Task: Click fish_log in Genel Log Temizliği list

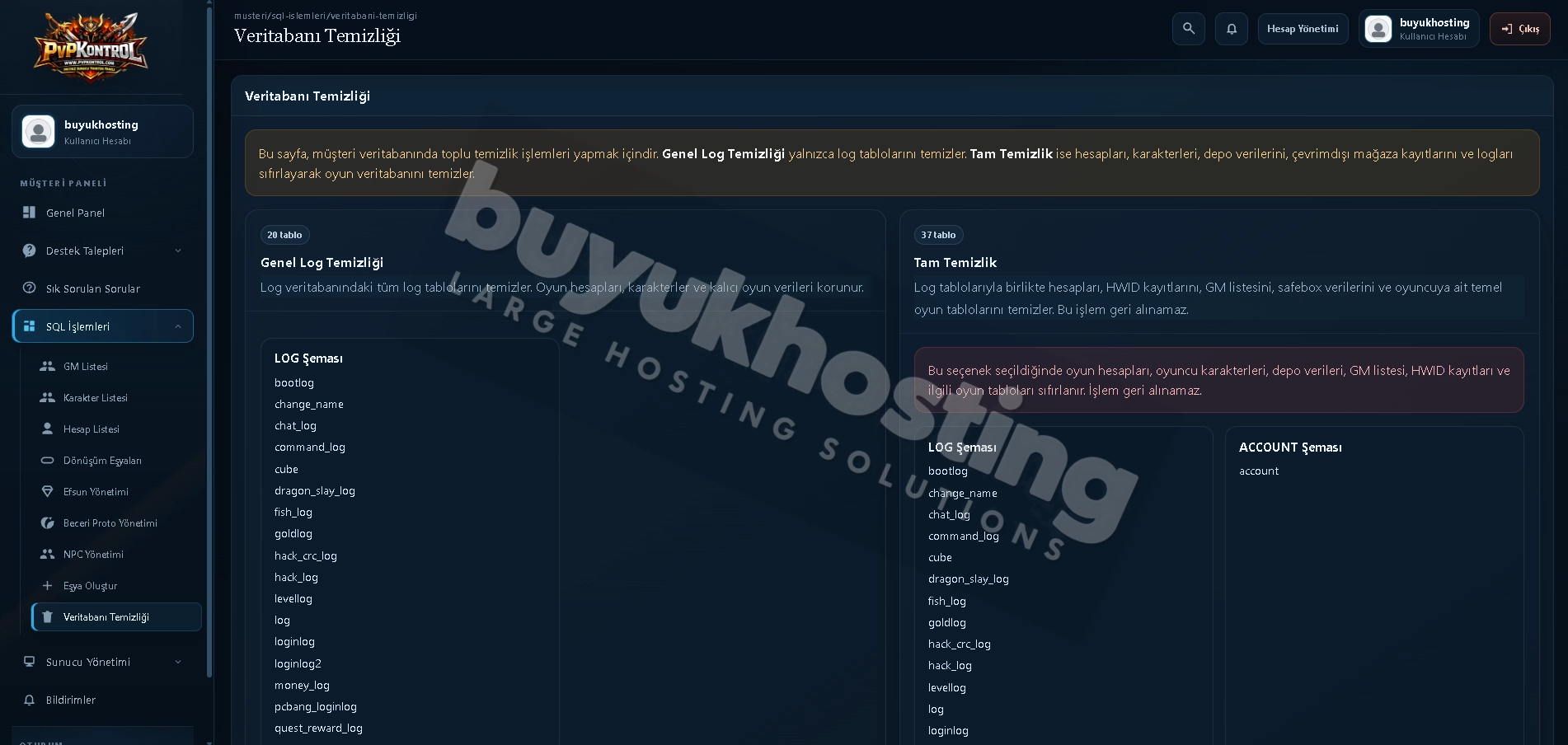Action: (293, 513)
